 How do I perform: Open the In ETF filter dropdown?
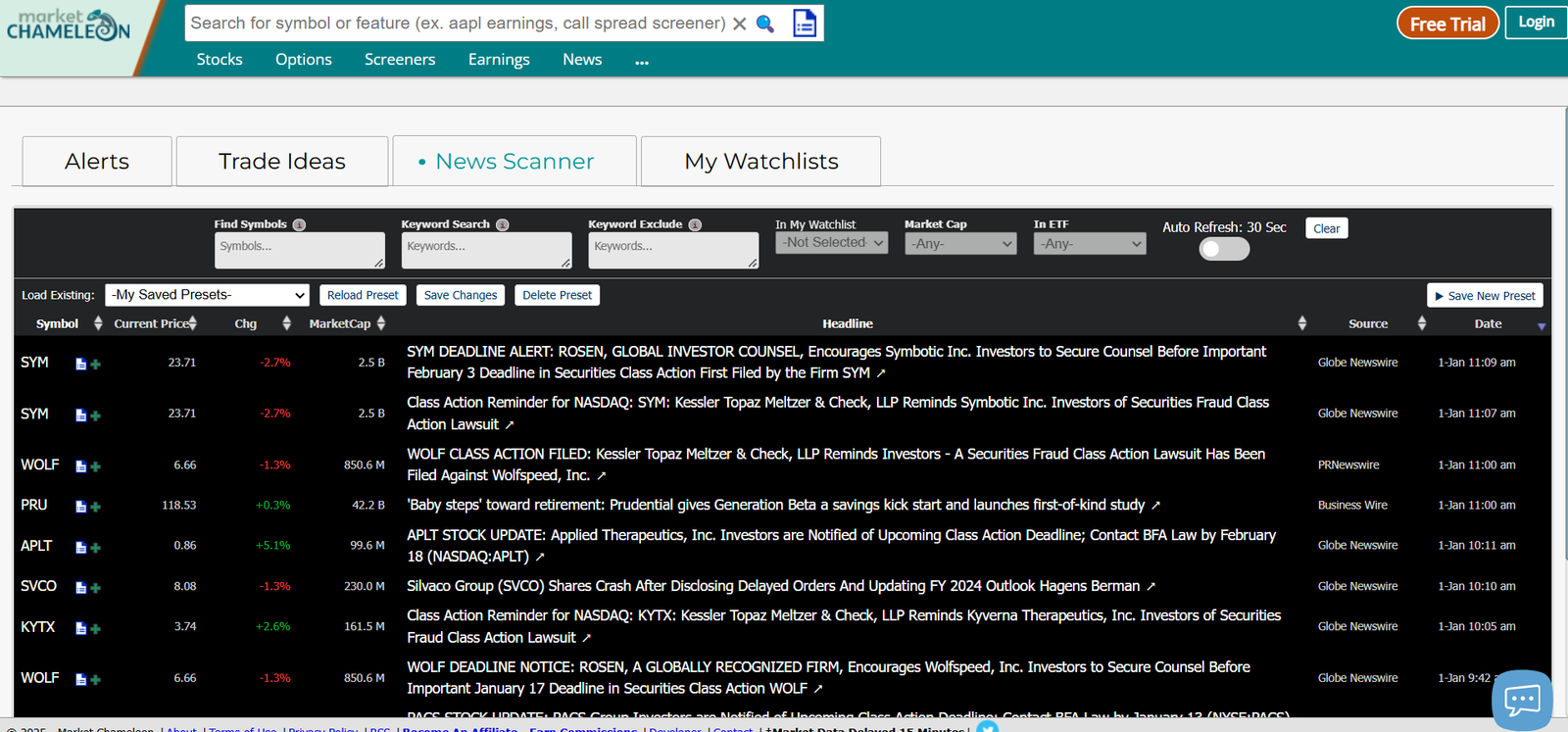[1090, 243]
